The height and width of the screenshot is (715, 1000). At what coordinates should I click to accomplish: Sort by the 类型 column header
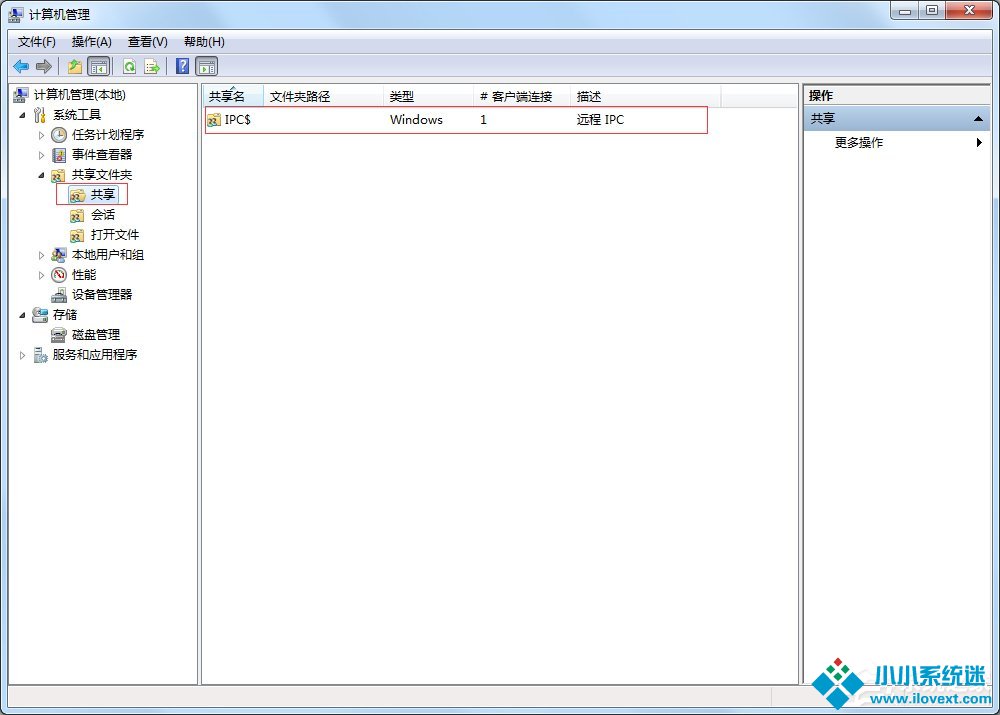429,96
